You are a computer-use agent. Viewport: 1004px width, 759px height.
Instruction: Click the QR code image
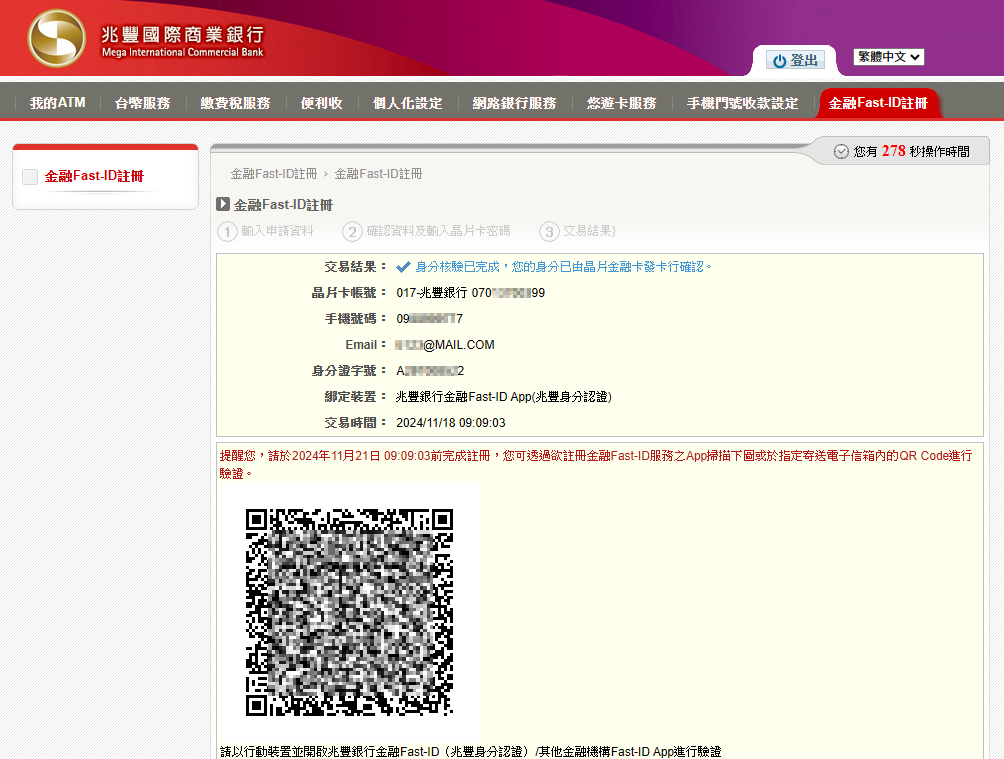(349, 612)
